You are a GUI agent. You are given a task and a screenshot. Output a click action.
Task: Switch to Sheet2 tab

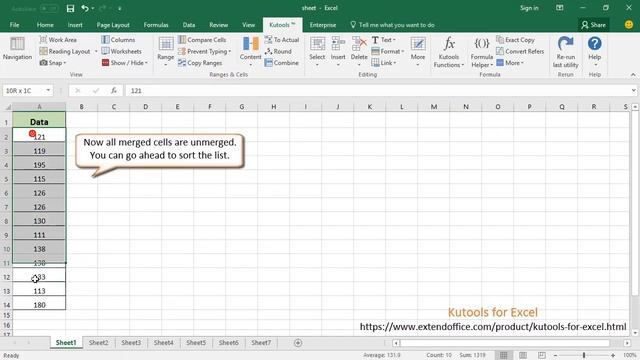99,343
